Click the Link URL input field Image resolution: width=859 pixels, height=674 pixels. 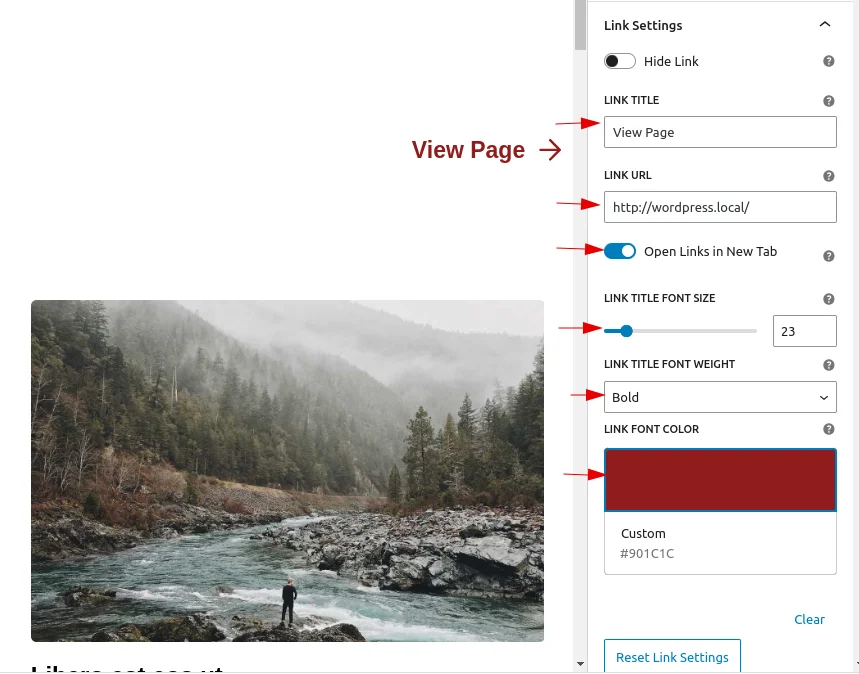720,207
